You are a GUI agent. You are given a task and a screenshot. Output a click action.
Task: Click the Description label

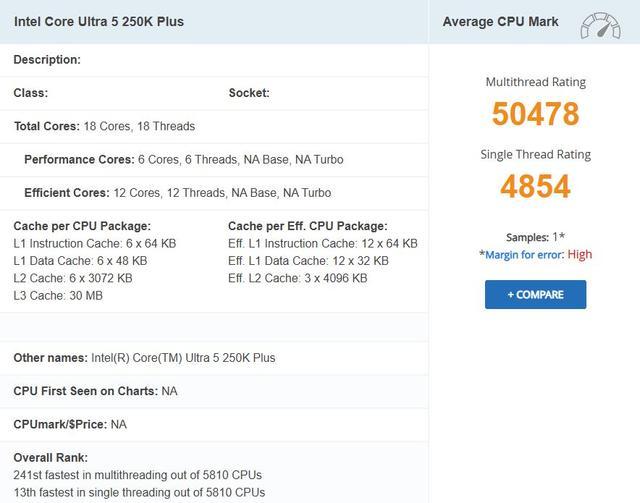tap(47, 60)
